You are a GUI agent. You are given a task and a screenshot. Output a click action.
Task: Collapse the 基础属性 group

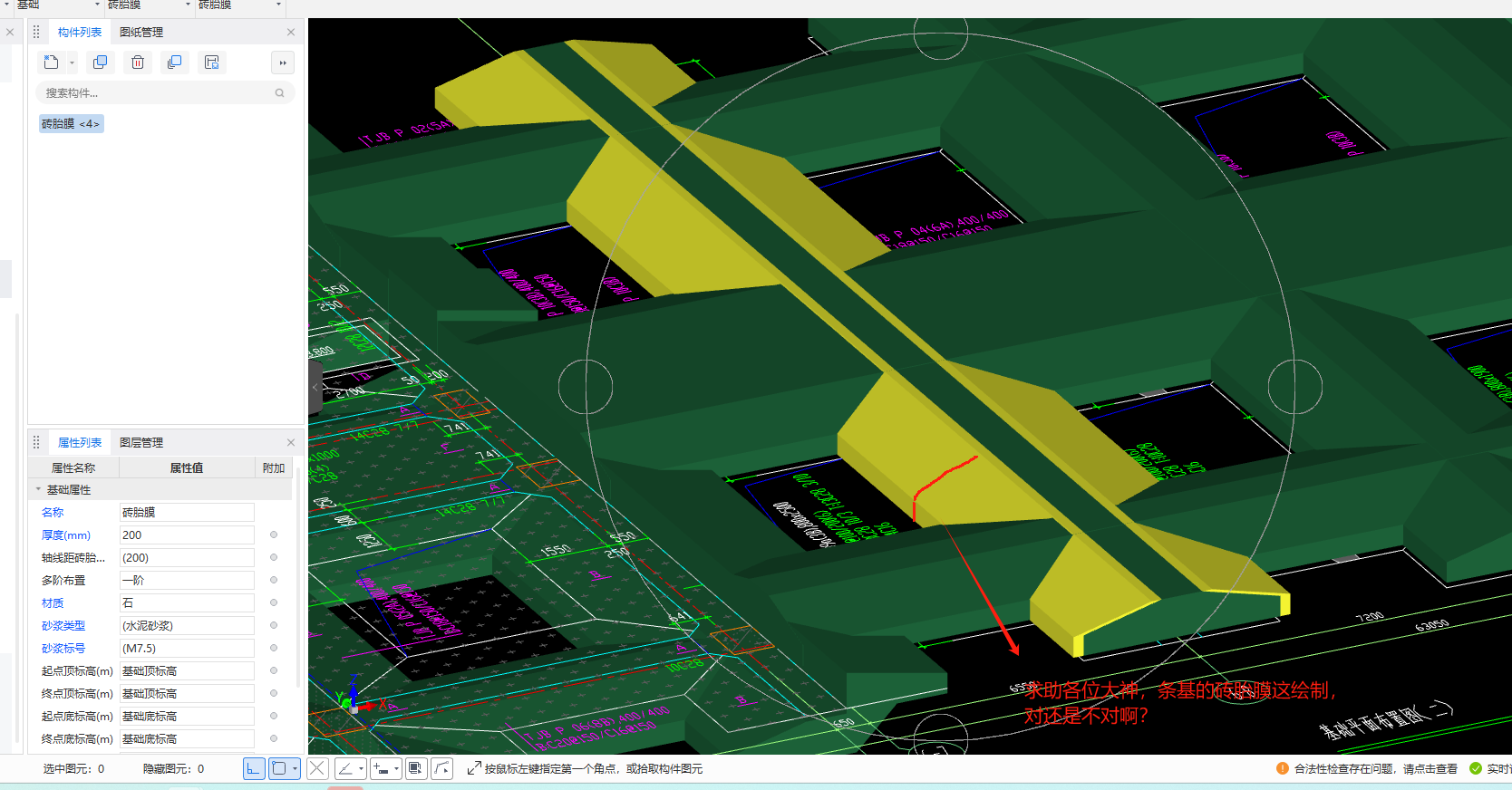point(38,490)
